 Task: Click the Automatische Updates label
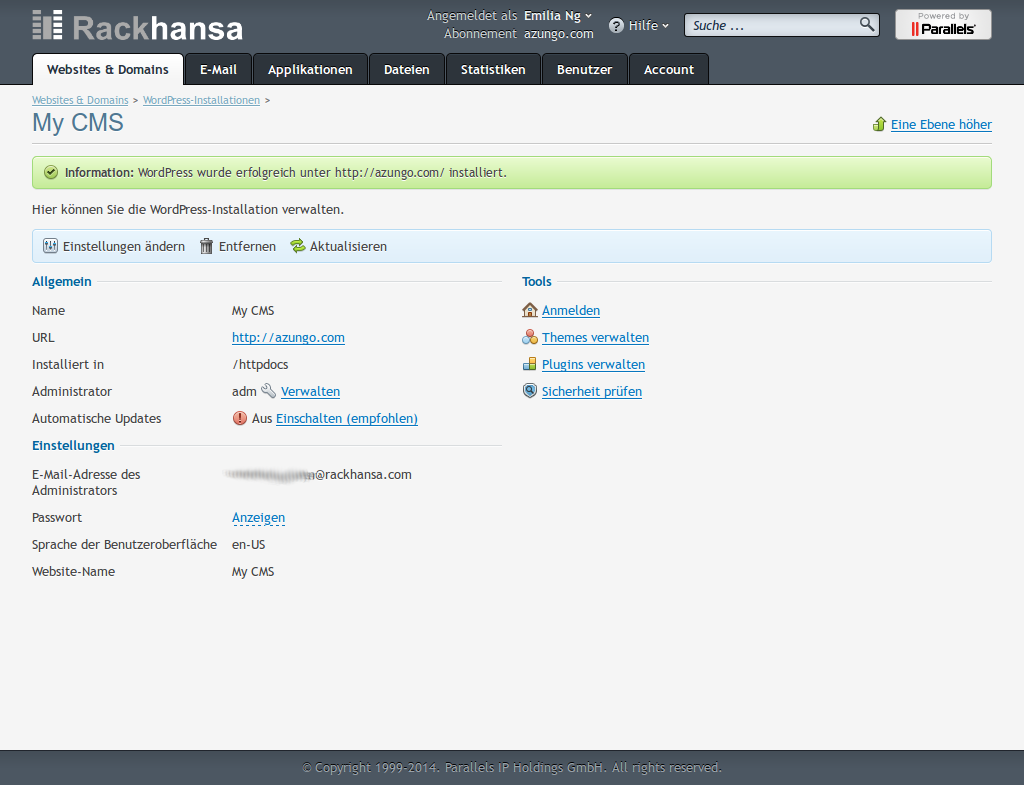97,419
